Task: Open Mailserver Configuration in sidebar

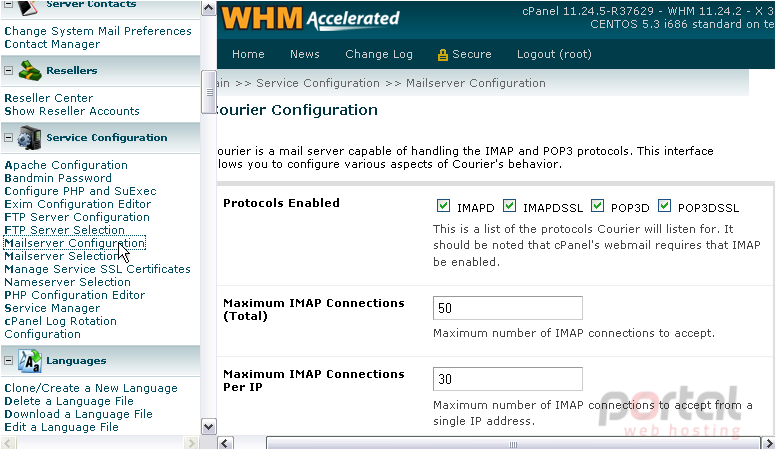Action: click(75, 243)
